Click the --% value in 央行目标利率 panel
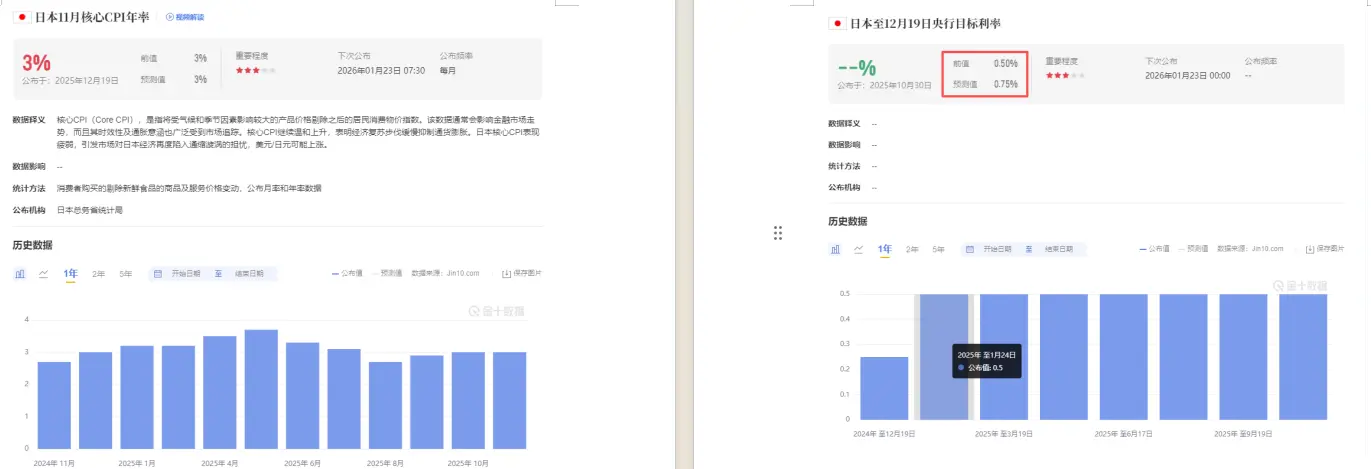The height and width of the screenshot is (469, 1371). pyautogui.click(x=857, y=68)
